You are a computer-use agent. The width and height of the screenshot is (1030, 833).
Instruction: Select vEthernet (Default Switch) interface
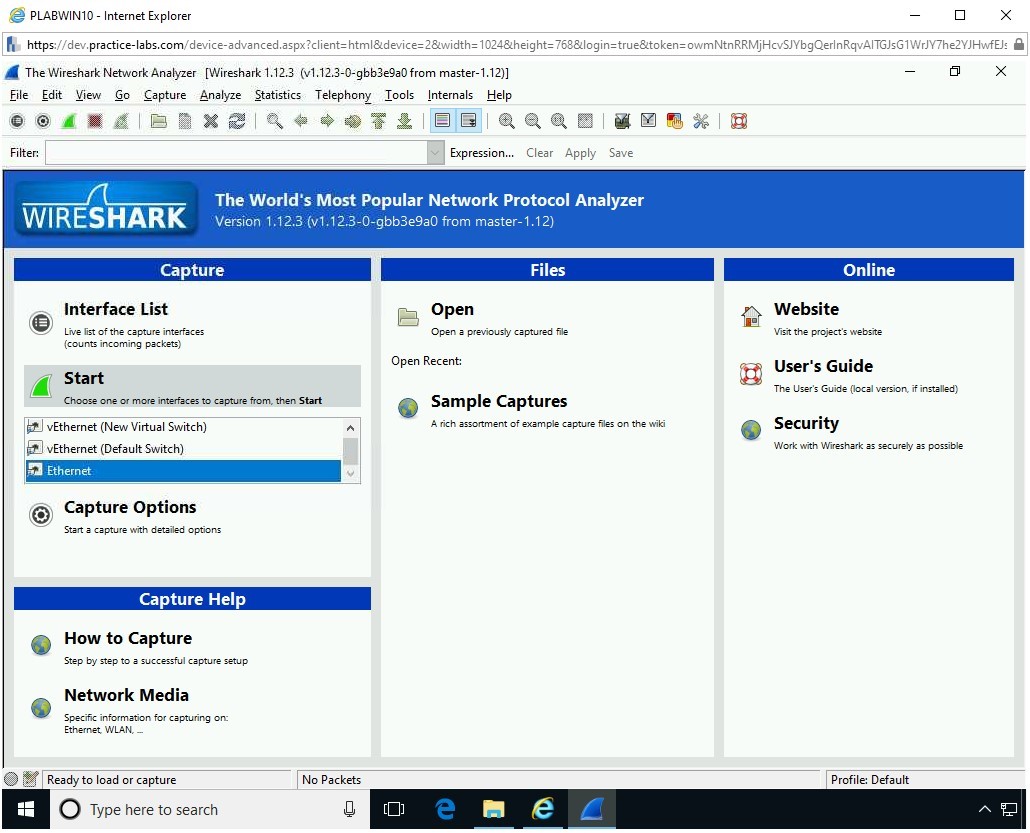pyautogui.click(x=115, y=449)
